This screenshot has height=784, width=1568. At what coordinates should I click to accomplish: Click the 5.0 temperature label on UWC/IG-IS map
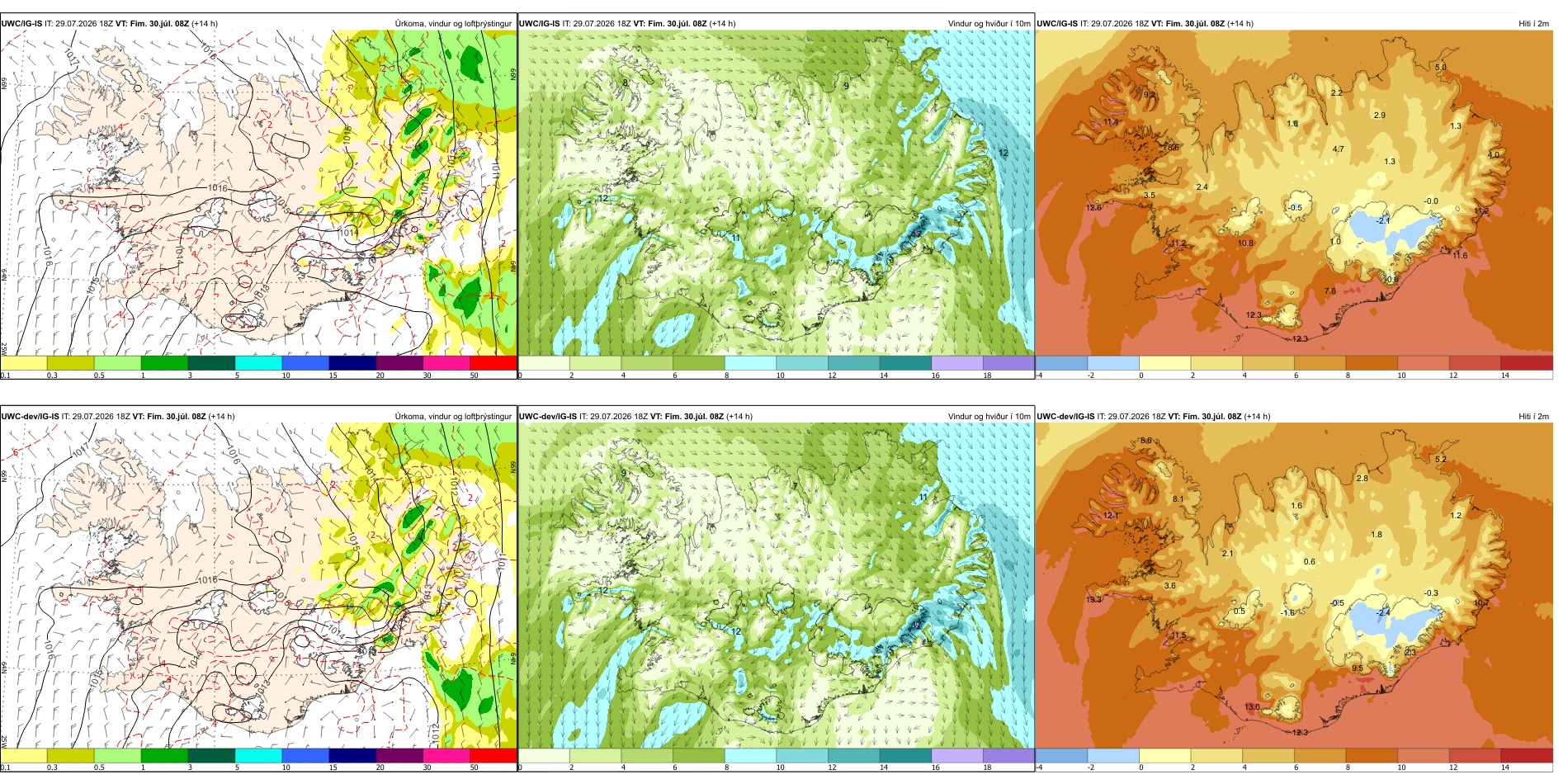pos(1440,68)
